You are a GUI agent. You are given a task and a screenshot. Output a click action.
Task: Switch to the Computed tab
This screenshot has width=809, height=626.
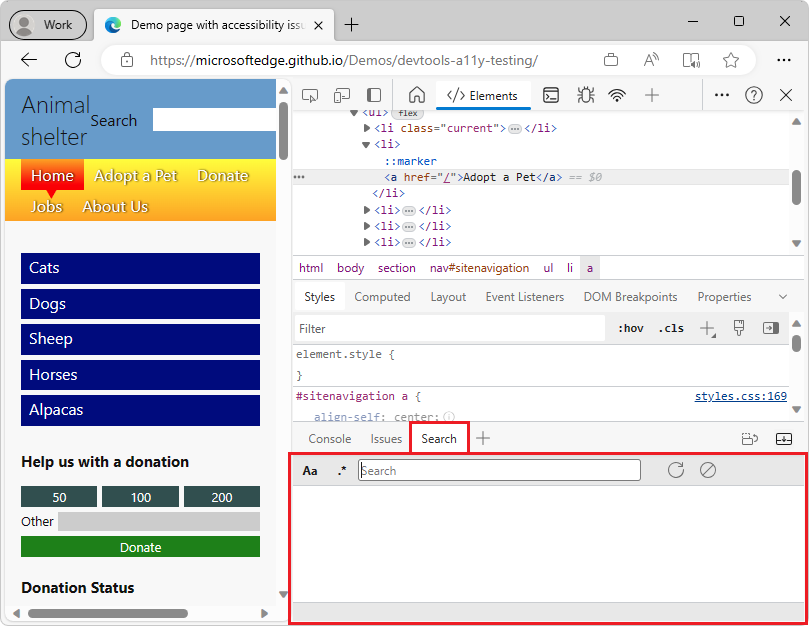[x=382, y=296]
